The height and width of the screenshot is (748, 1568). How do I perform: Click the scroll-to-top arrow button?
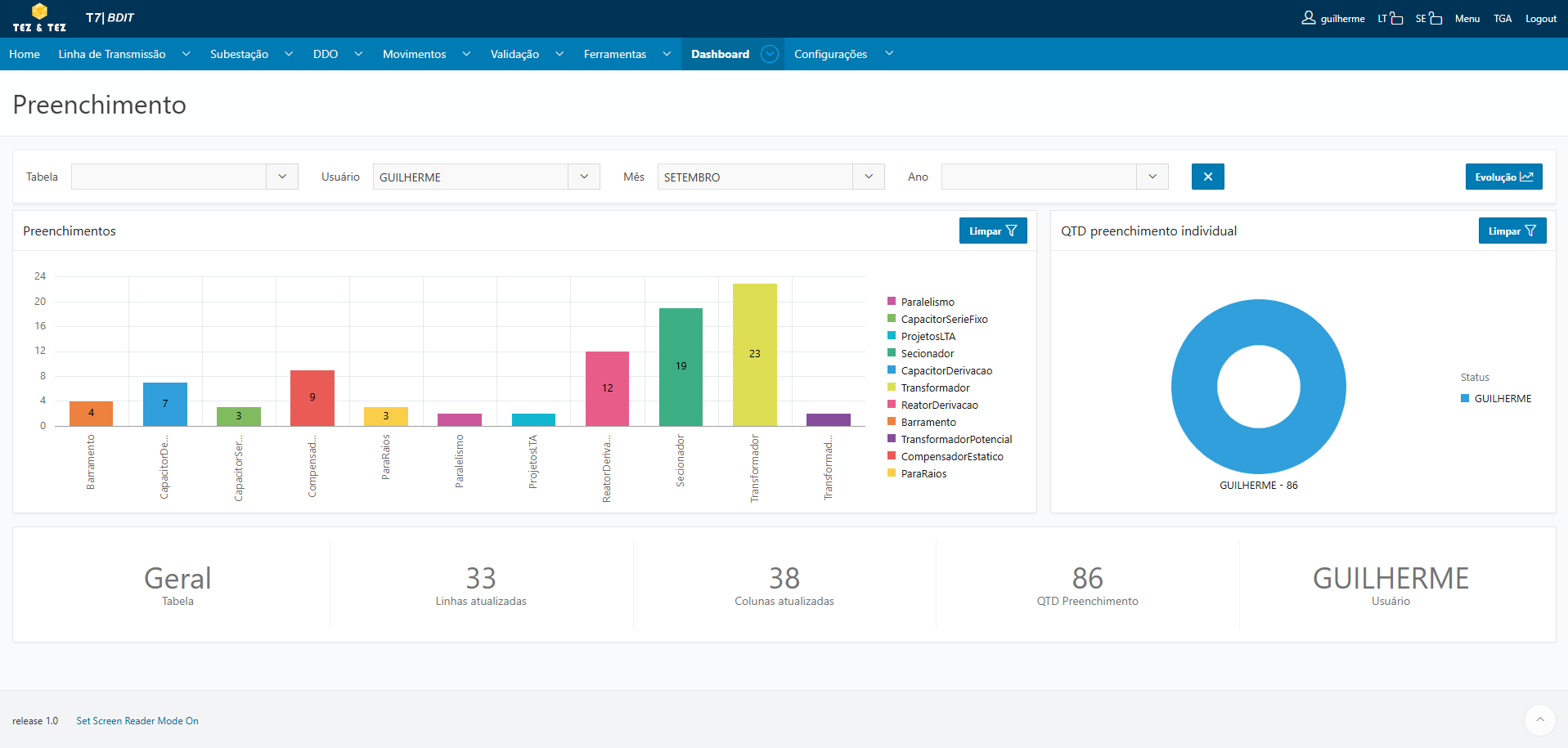pyautogui.click(x=1539, y=720)
